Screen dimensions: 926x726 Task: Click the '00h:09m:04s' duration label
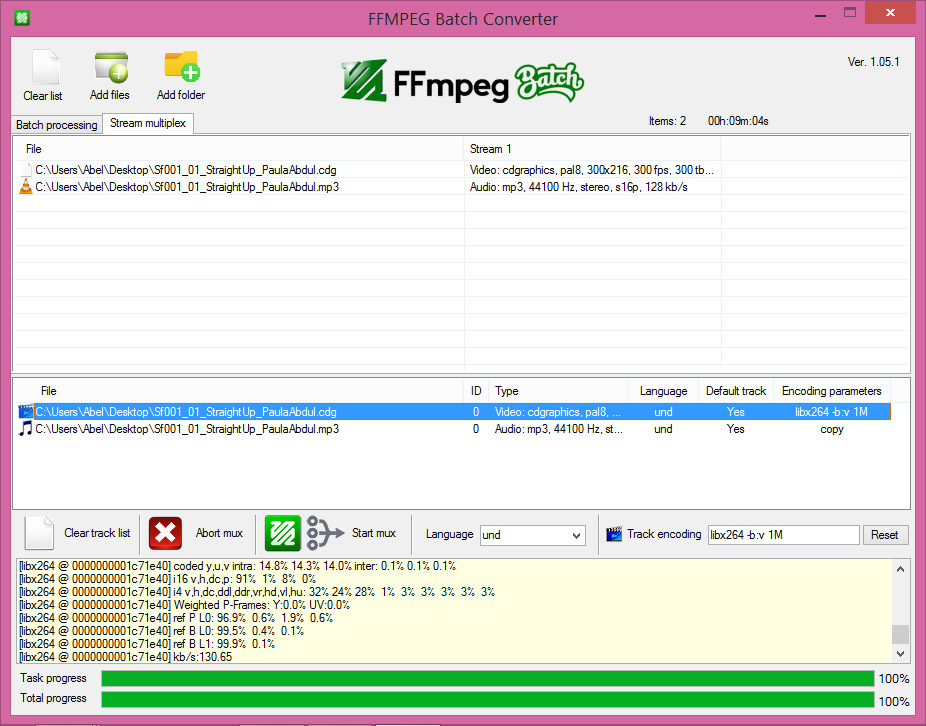click(x=738, y=121)
